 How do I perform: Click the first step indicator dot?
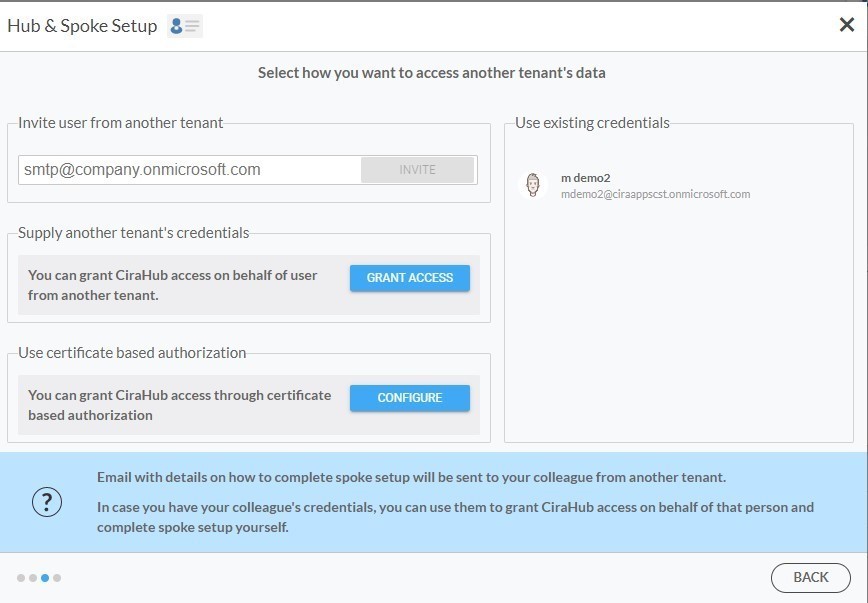coord(21,578)
